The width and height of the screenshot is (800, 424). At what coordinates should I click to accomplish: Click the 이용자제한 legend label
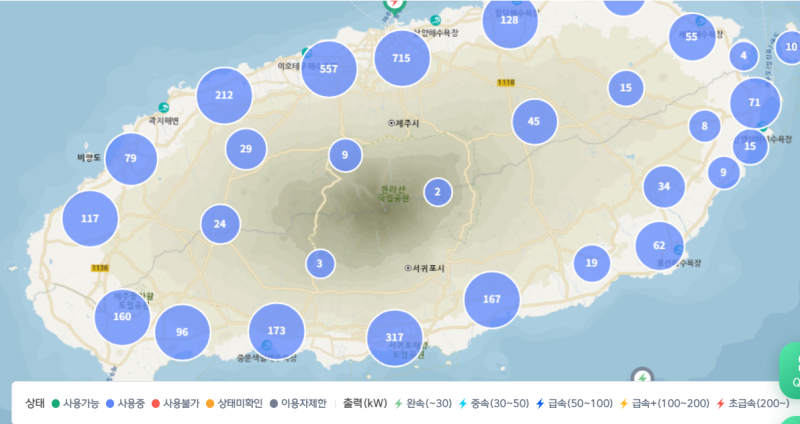coord(303,404)
